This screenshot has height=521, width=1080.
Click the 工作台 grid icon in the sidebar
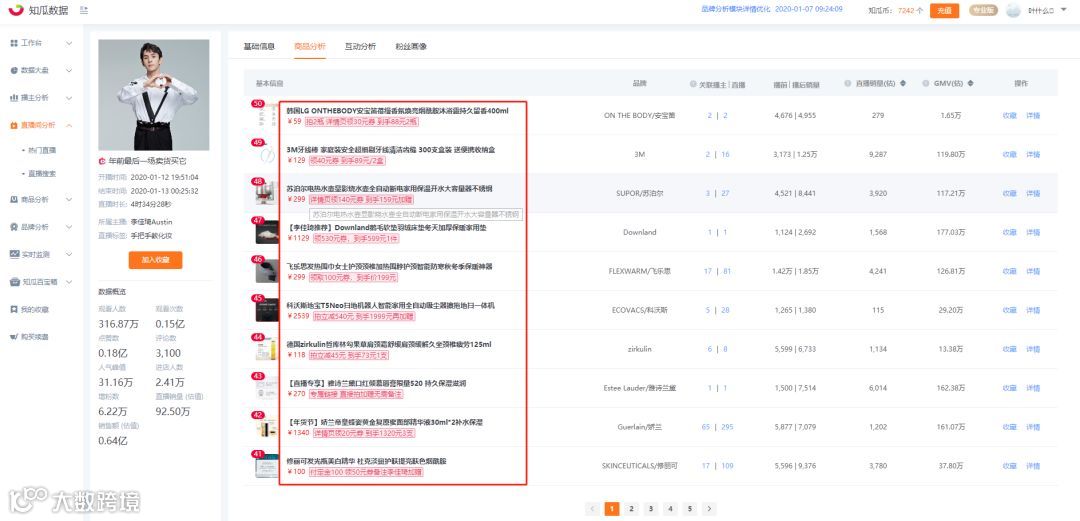(14, 43)
